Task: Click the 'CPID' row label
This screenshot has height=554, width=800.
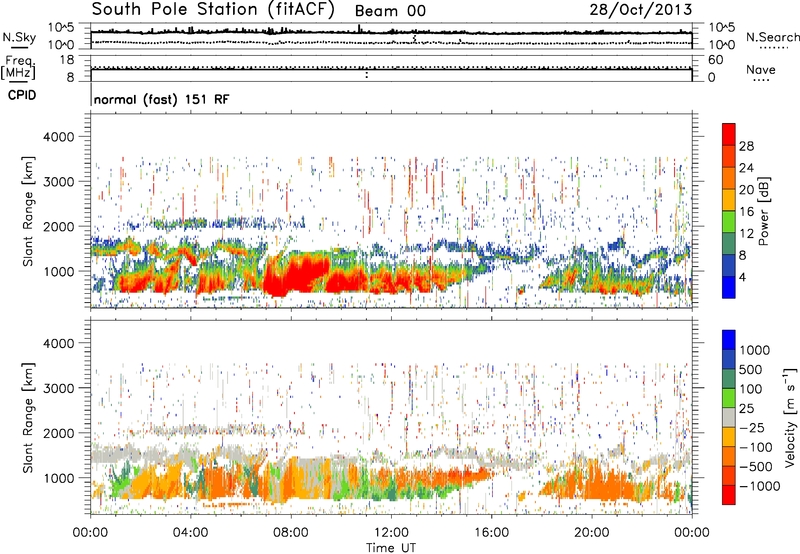Action: 22,95
